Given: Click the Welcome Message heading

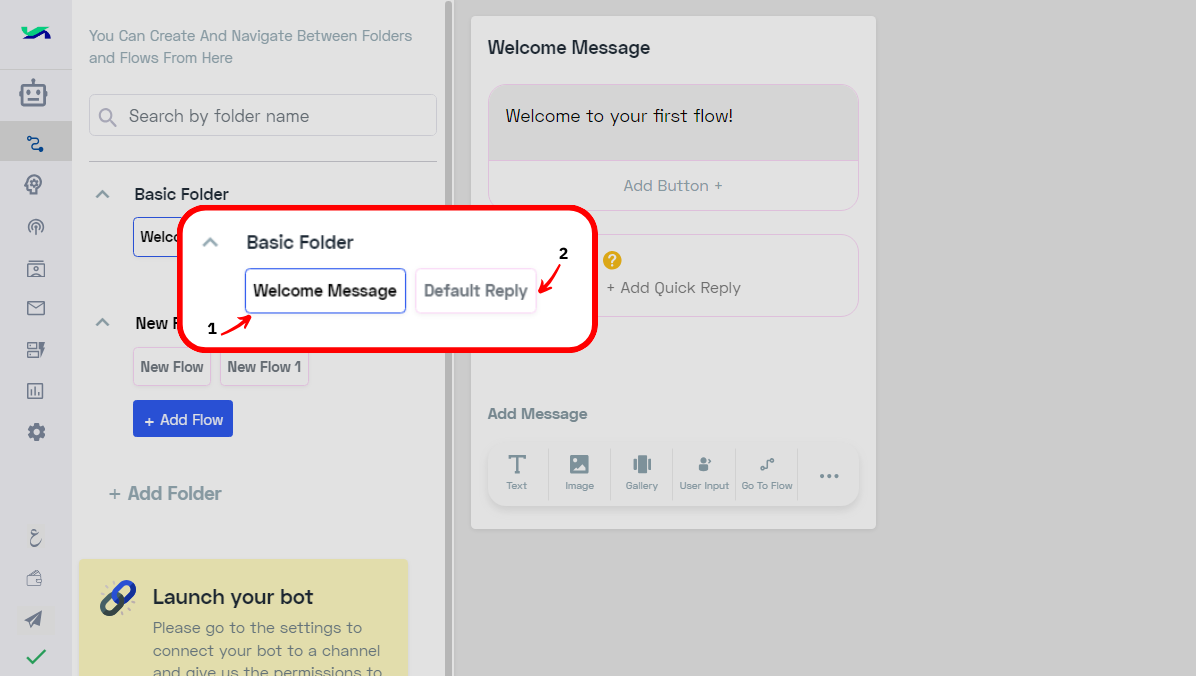Looking at the screenshot, I should [568, 47].
